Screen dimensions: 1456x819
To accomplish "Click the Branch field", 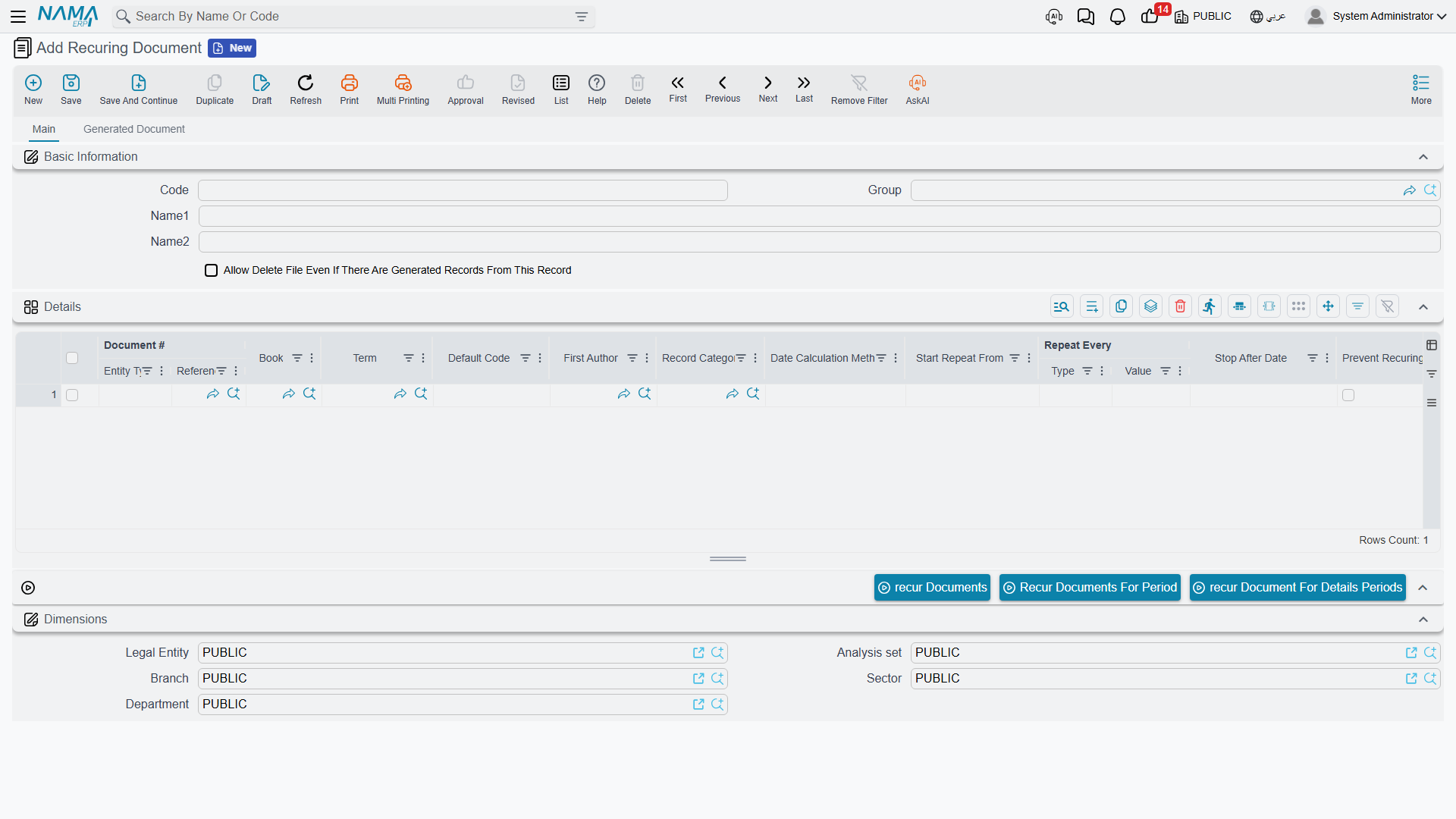I will pyautogui.click(x=463, y=679).
